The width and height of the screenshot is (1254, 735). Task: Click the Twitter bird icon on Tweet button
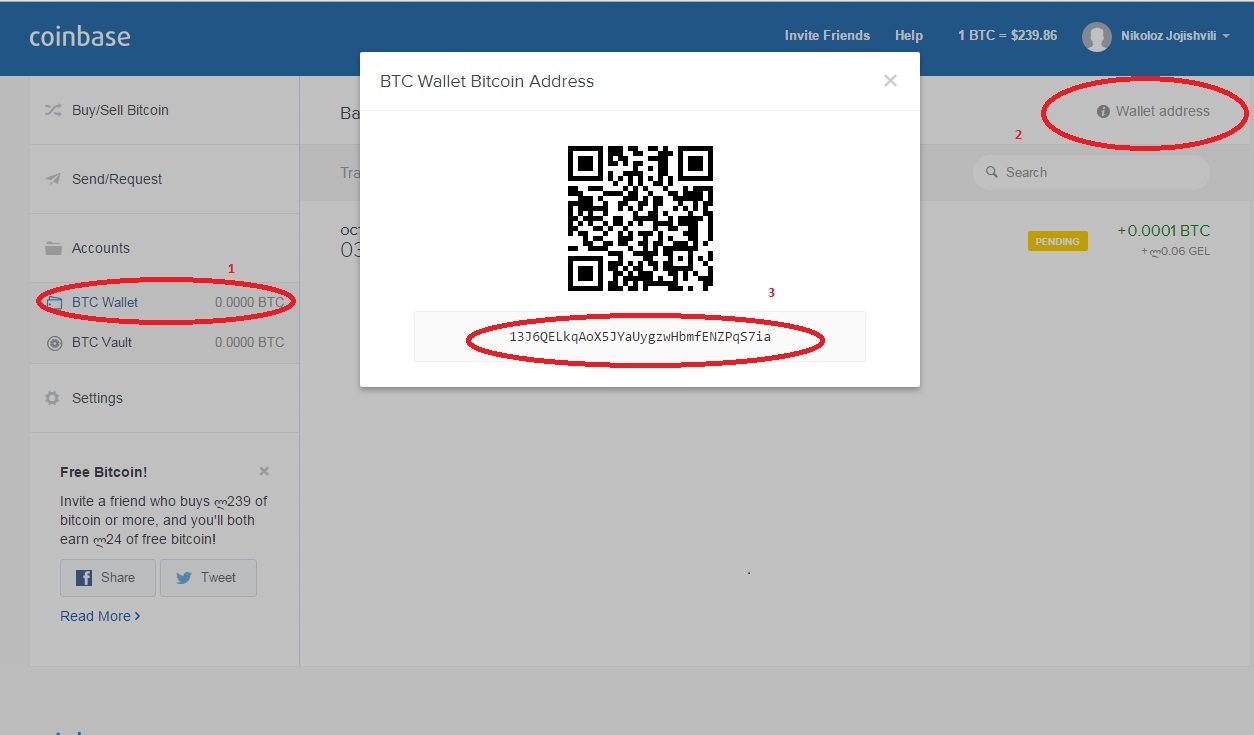click(183, 577)
